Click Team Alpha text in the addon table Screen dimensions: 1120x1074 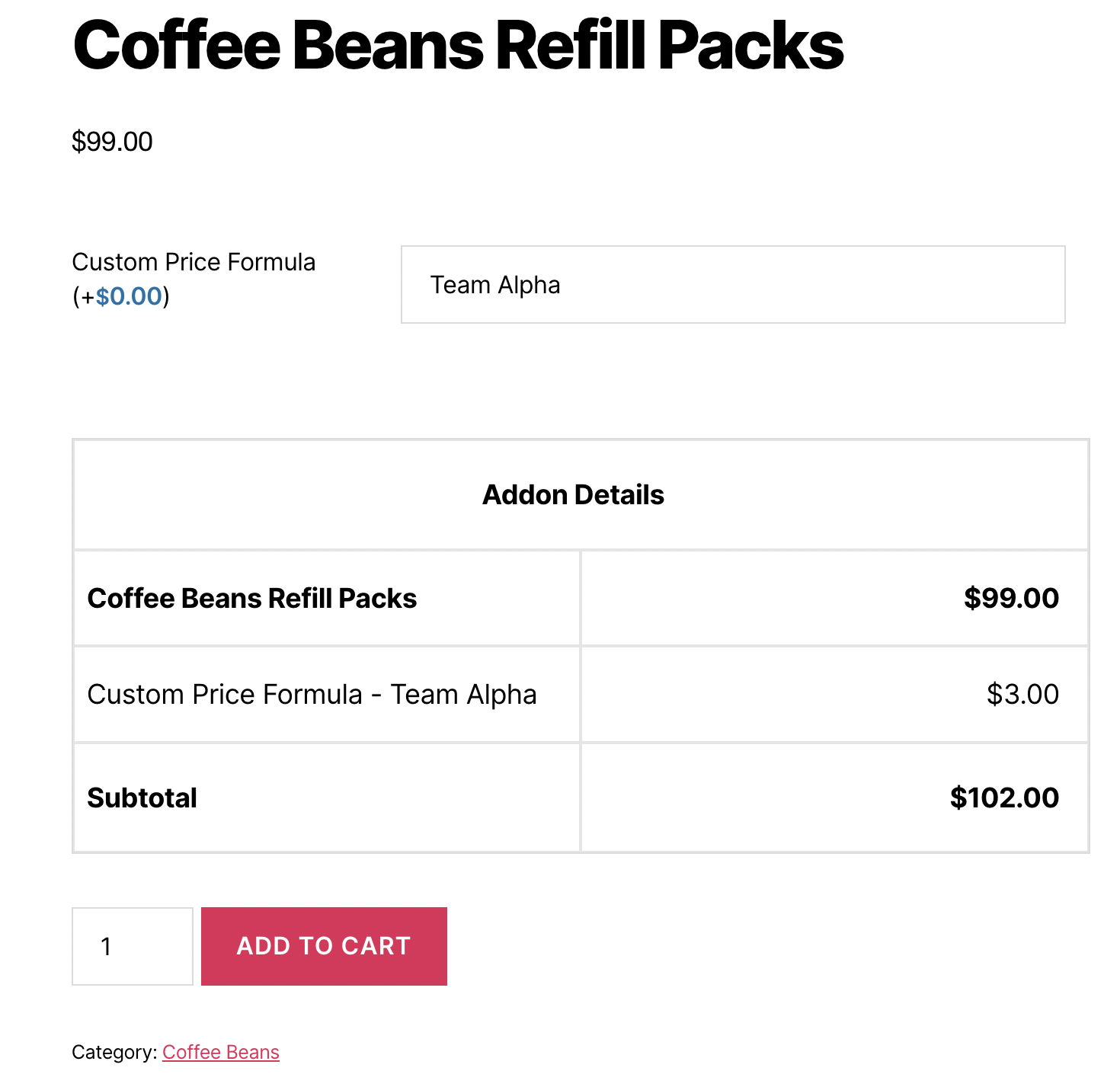pos(463,694)
